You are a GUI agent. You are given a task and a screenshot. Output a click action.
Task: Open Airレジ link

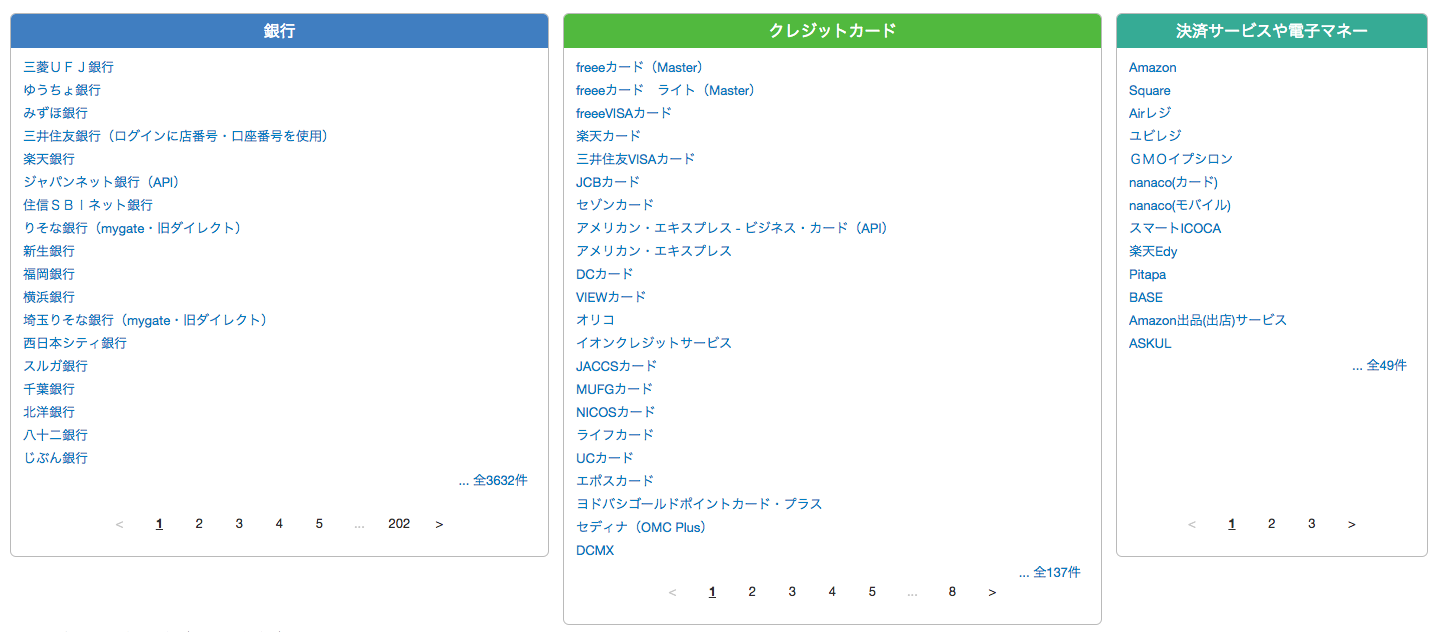[x=1150, y=113]
